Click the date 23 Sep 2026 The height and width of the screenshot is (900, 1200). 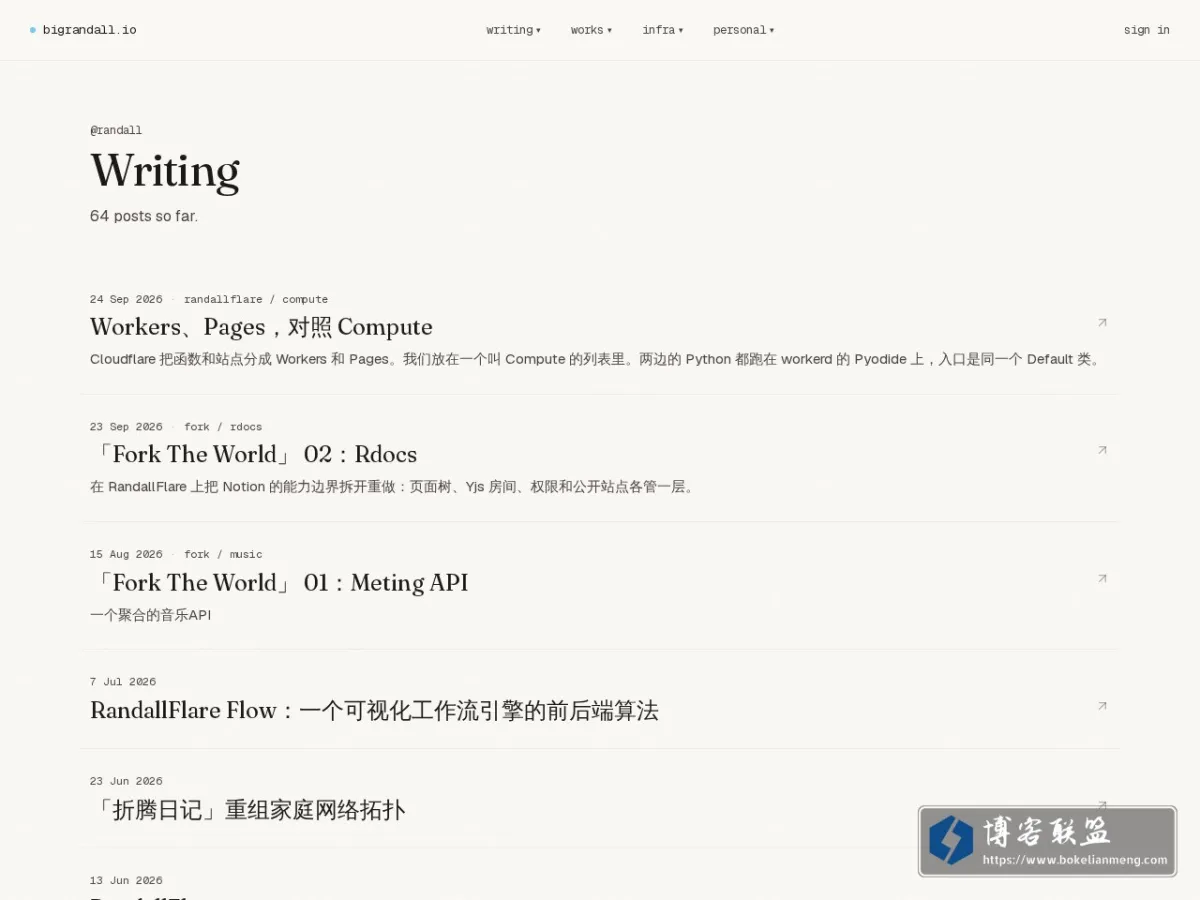126,427
